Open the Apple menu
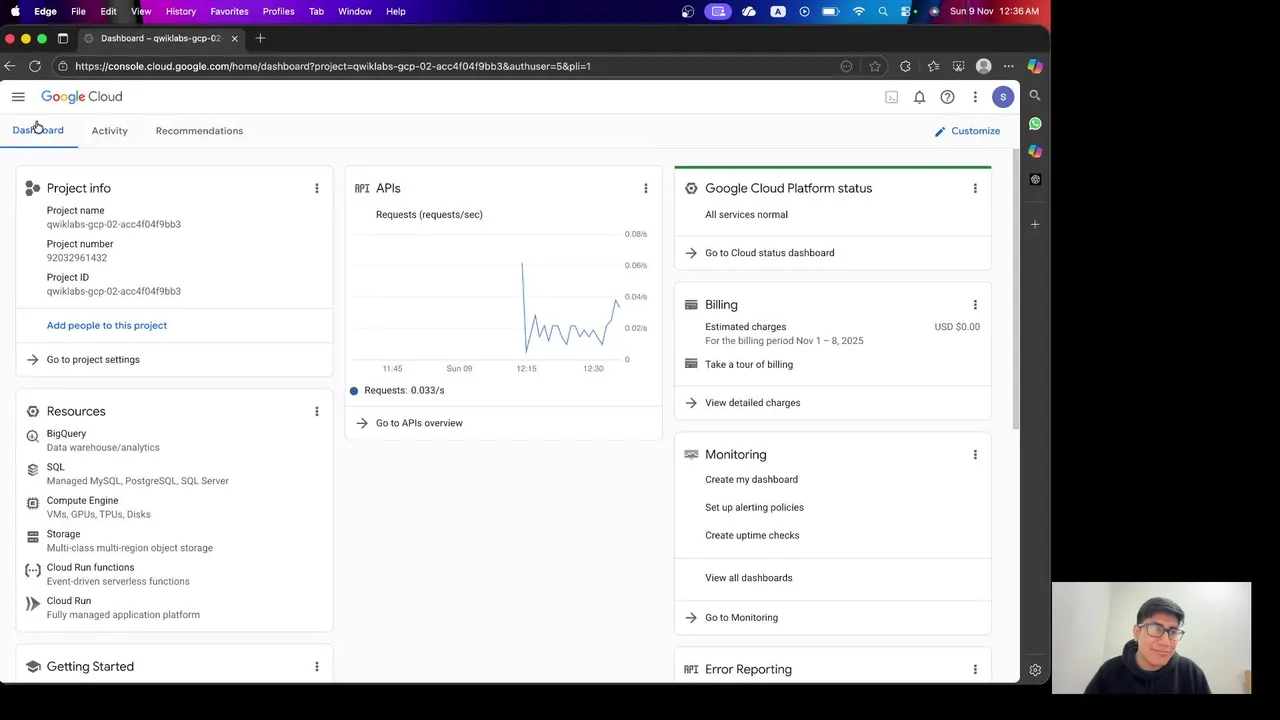This screenshot has width=1280, height=720. (x=15, y=11)
